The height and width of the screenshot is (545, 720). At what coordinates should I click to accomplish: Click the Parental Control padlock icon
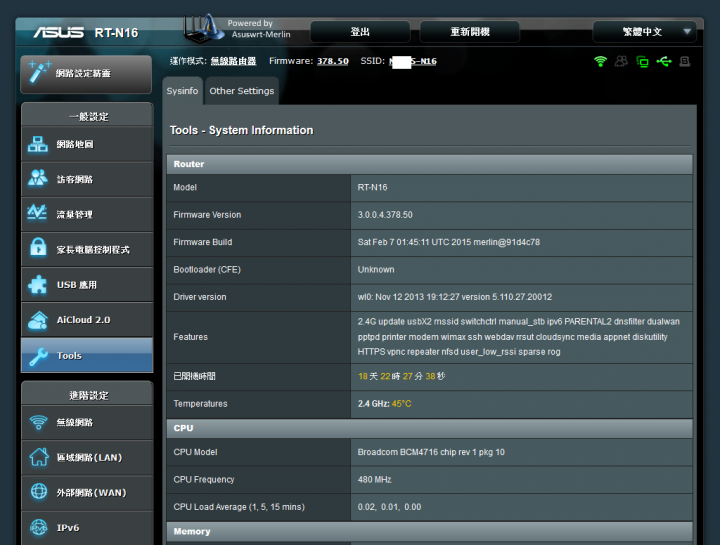38,248
